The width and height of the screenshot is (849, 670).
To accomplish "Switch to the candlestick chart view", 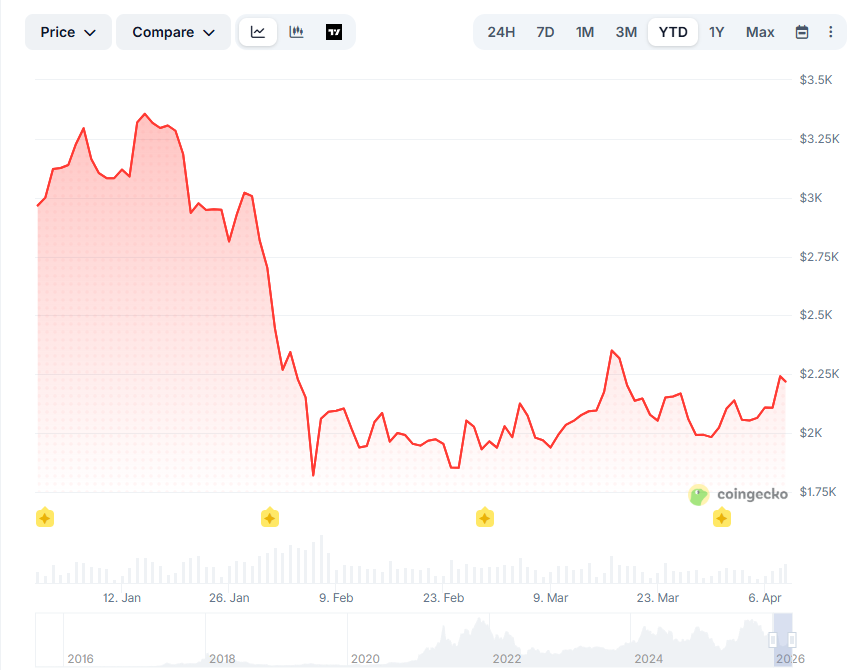I will [295, 31].
